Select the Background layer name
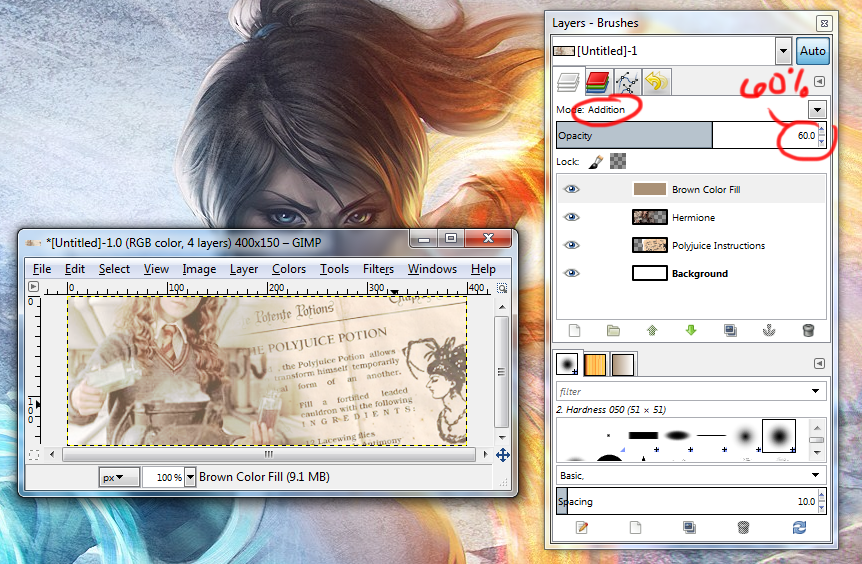 (700, 273)
